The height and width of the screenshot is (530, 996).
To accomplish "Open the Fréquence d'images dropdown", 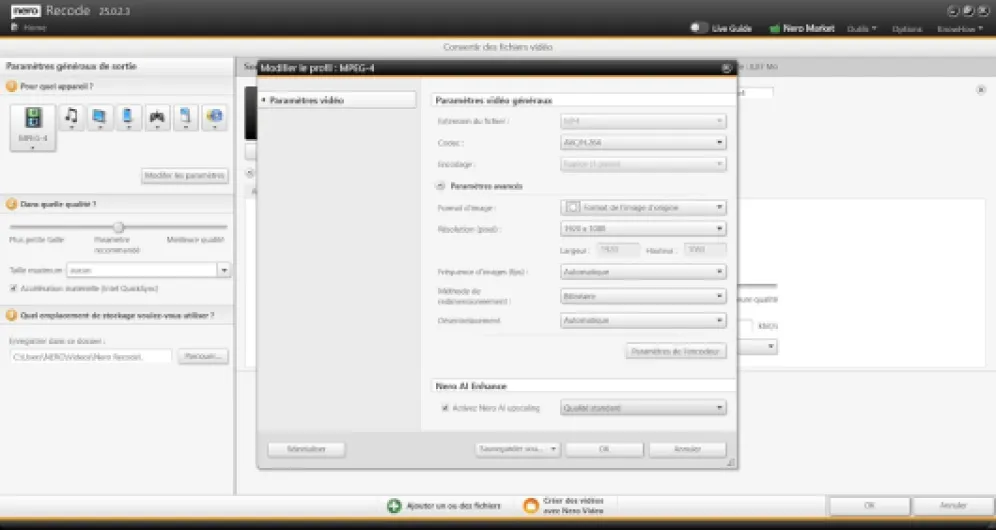I will (643, 272).
